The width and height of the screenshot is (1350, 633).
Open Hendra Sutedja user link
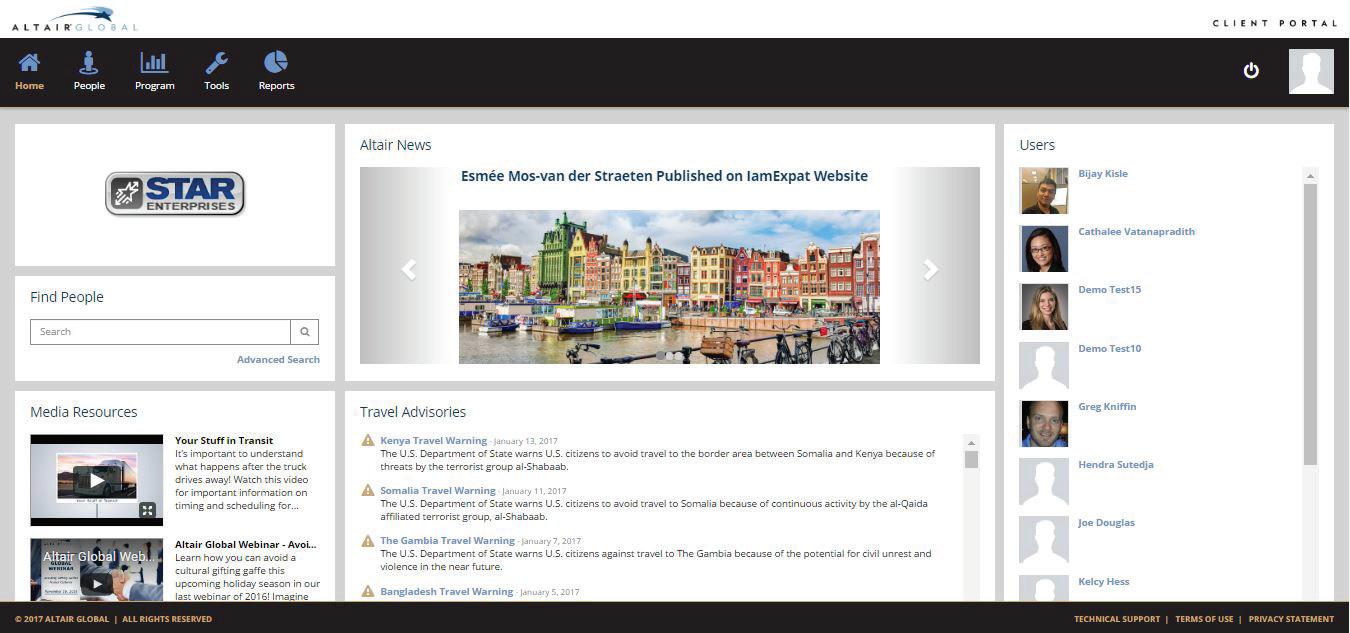coord(1116,465)
